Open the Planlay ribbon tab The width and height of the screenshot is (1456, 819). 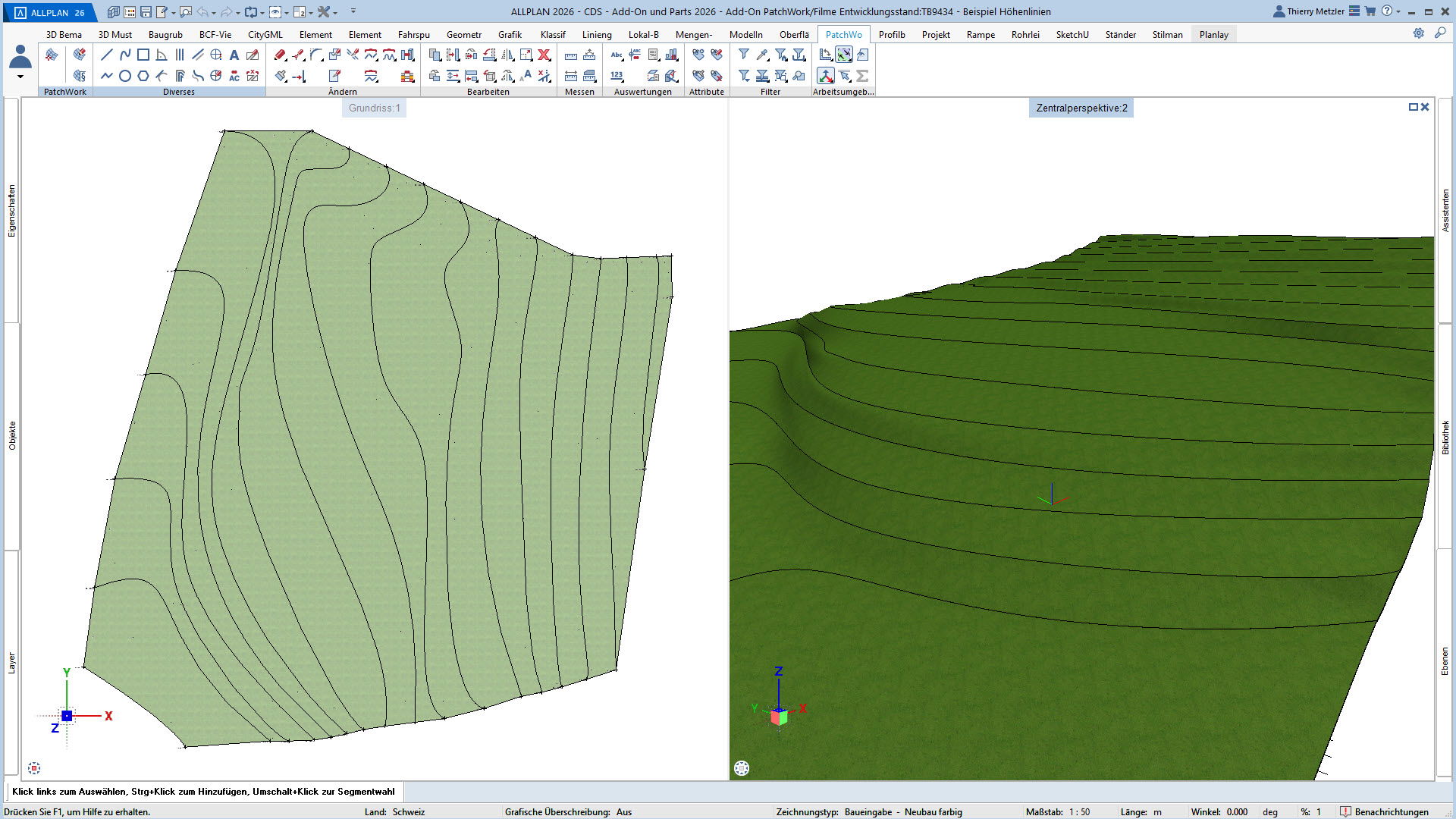pyautogui.click(x=1213, y=35)
